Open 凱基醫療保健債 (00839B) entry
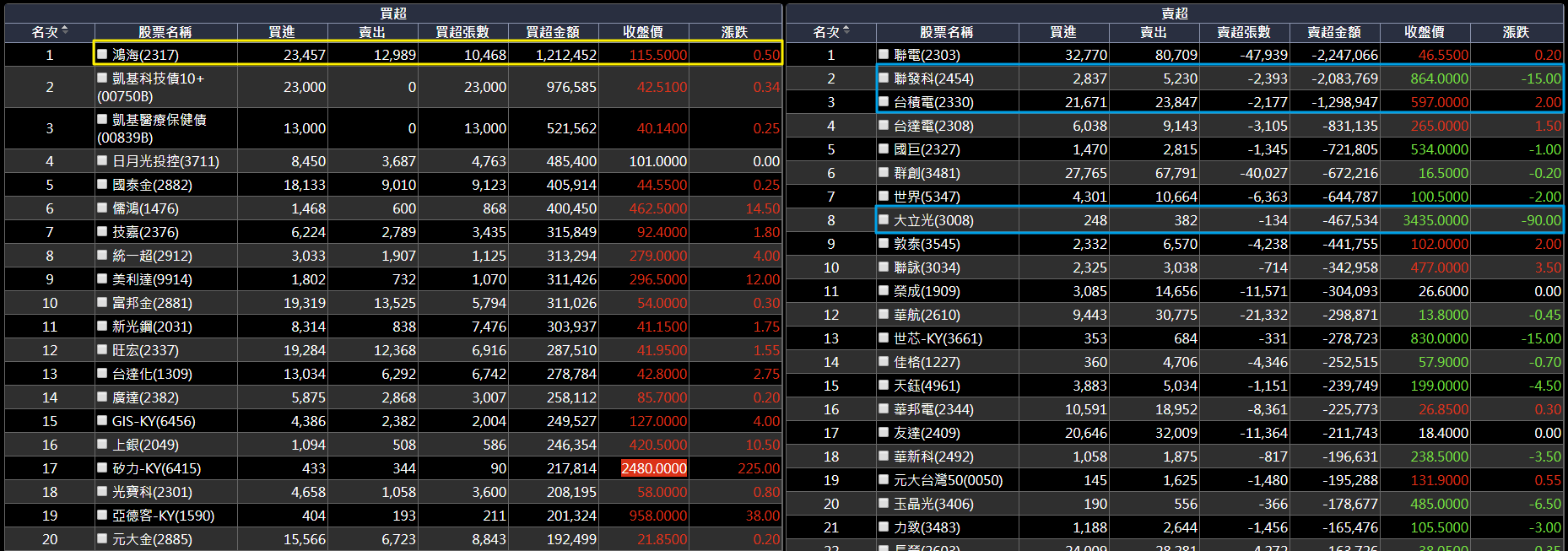 click(153, 128)
